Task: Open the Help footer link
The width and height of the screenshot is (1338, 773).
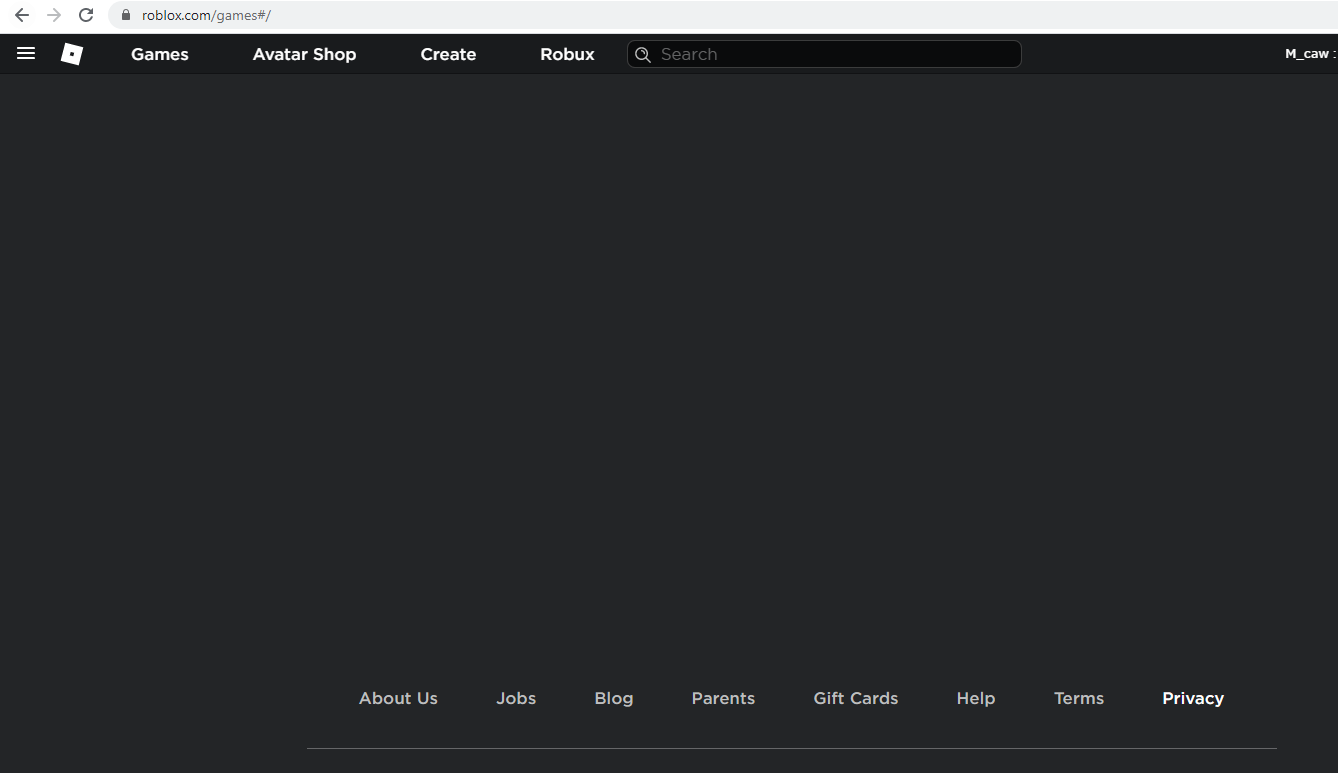Action: (976, 698)
